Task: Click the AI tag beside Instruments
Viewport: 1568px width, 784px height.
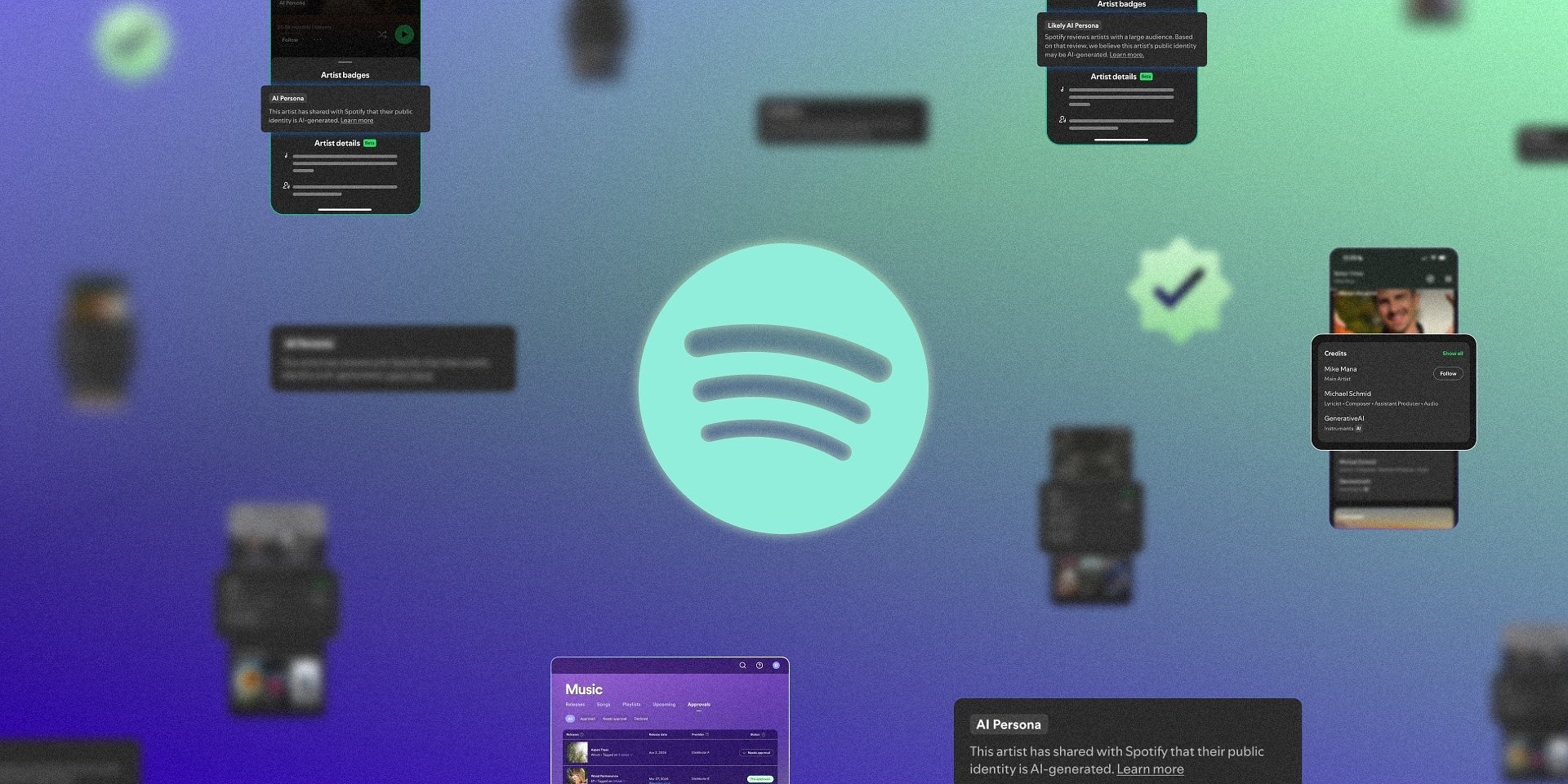Action: (1359, 429)
